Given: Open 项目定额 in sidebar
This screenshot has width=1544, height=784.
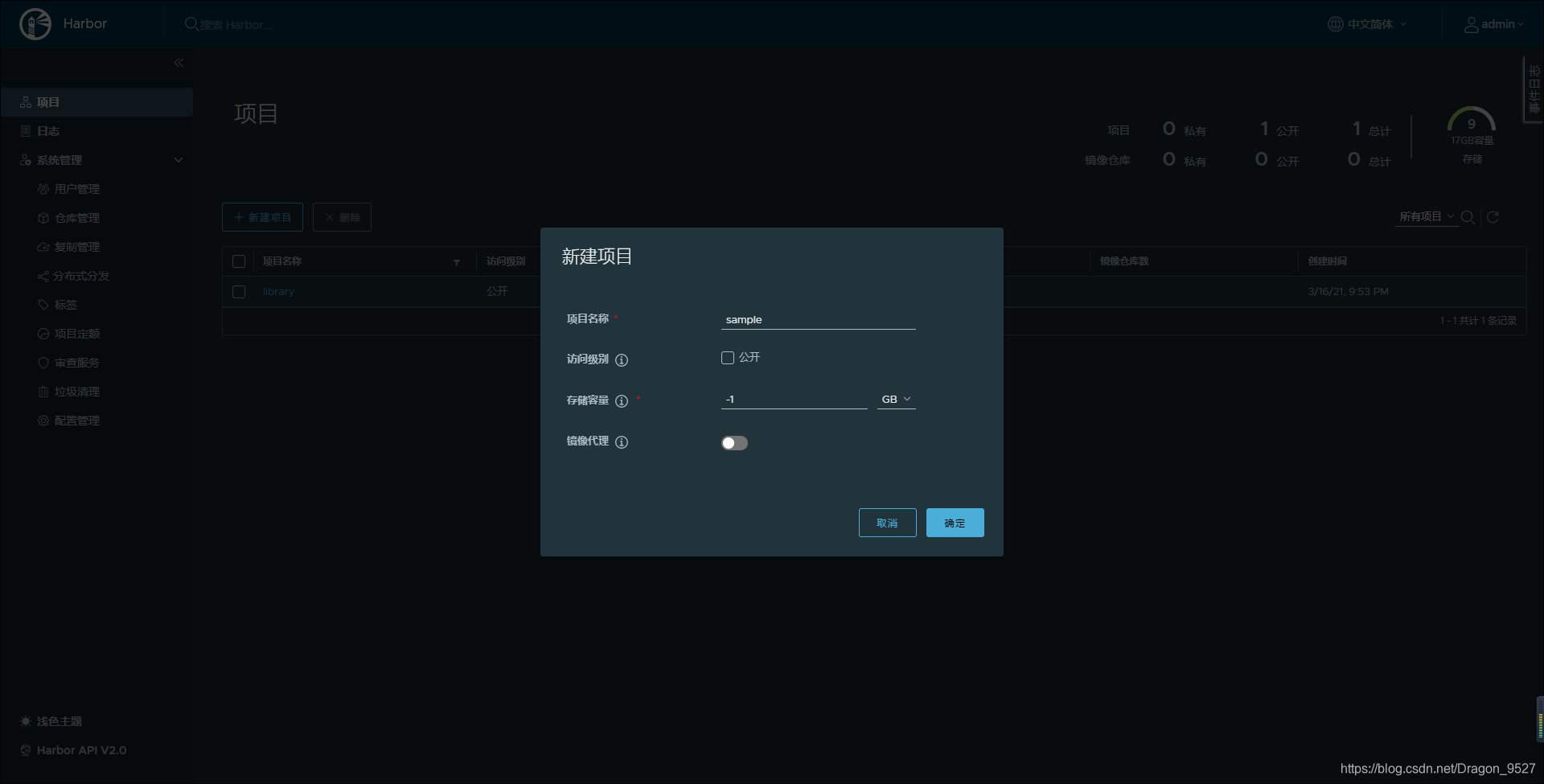Looking at the screenshot, I should pos(77,334).
